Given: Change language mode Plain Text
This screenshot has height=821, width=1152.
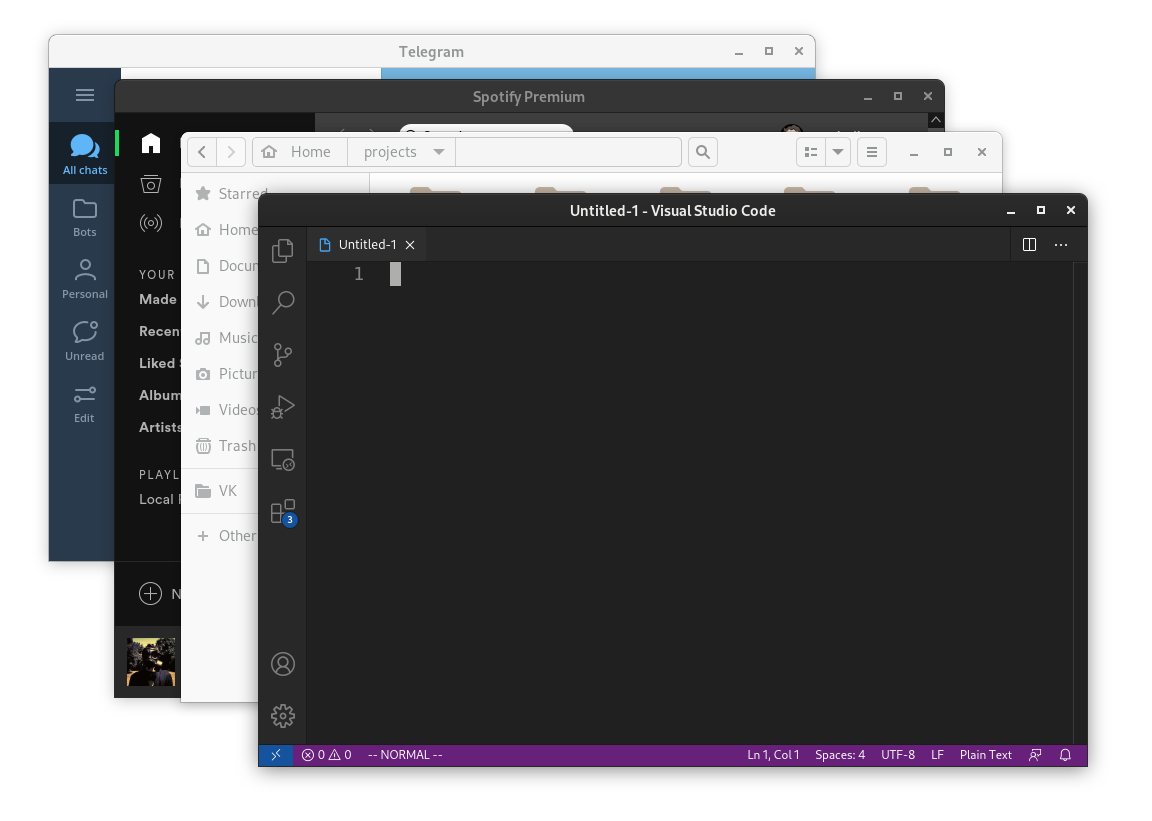Looking at the screenshot, I should [985, 755].
